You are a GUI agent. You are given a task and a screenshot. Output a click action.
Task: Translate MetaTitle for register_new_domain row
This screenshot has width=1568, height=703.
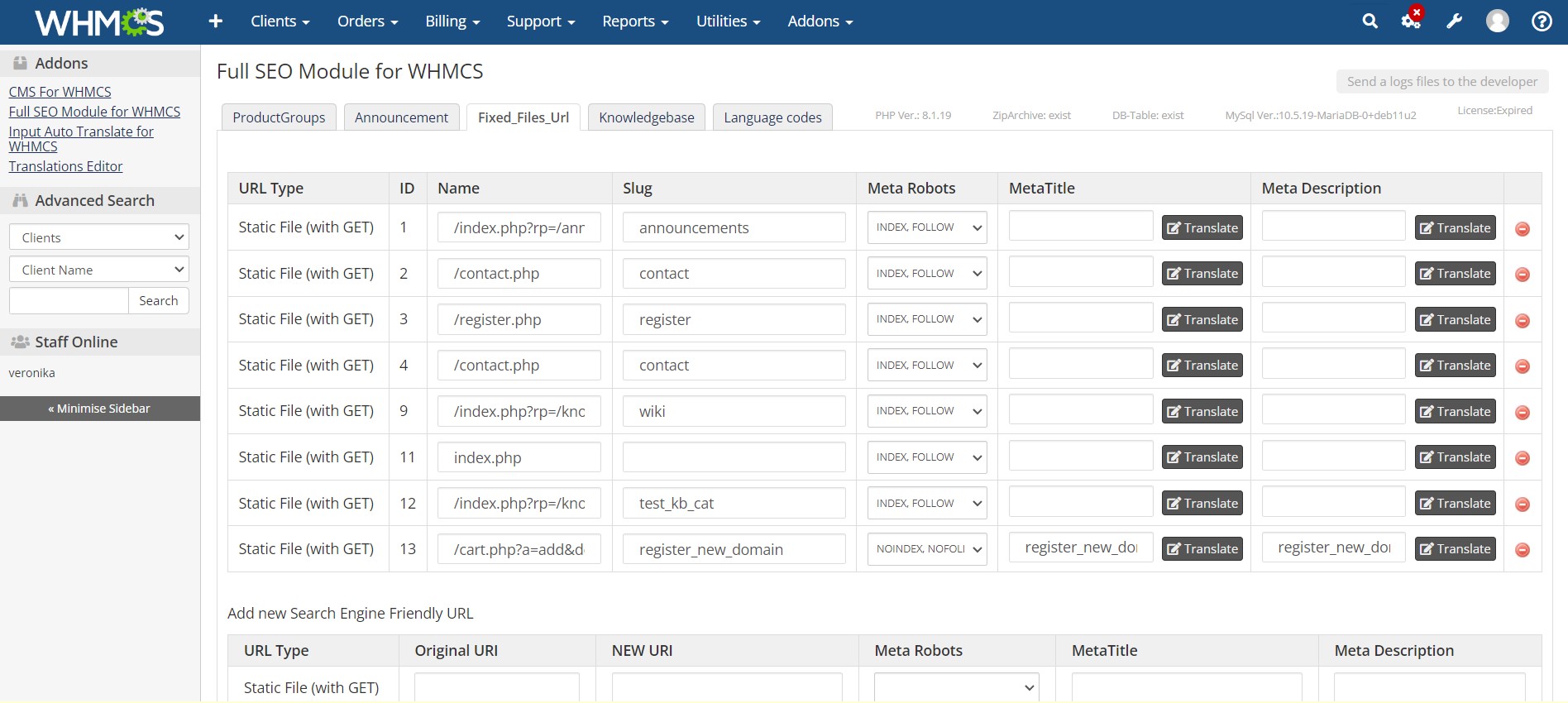tap(1202, 548)
